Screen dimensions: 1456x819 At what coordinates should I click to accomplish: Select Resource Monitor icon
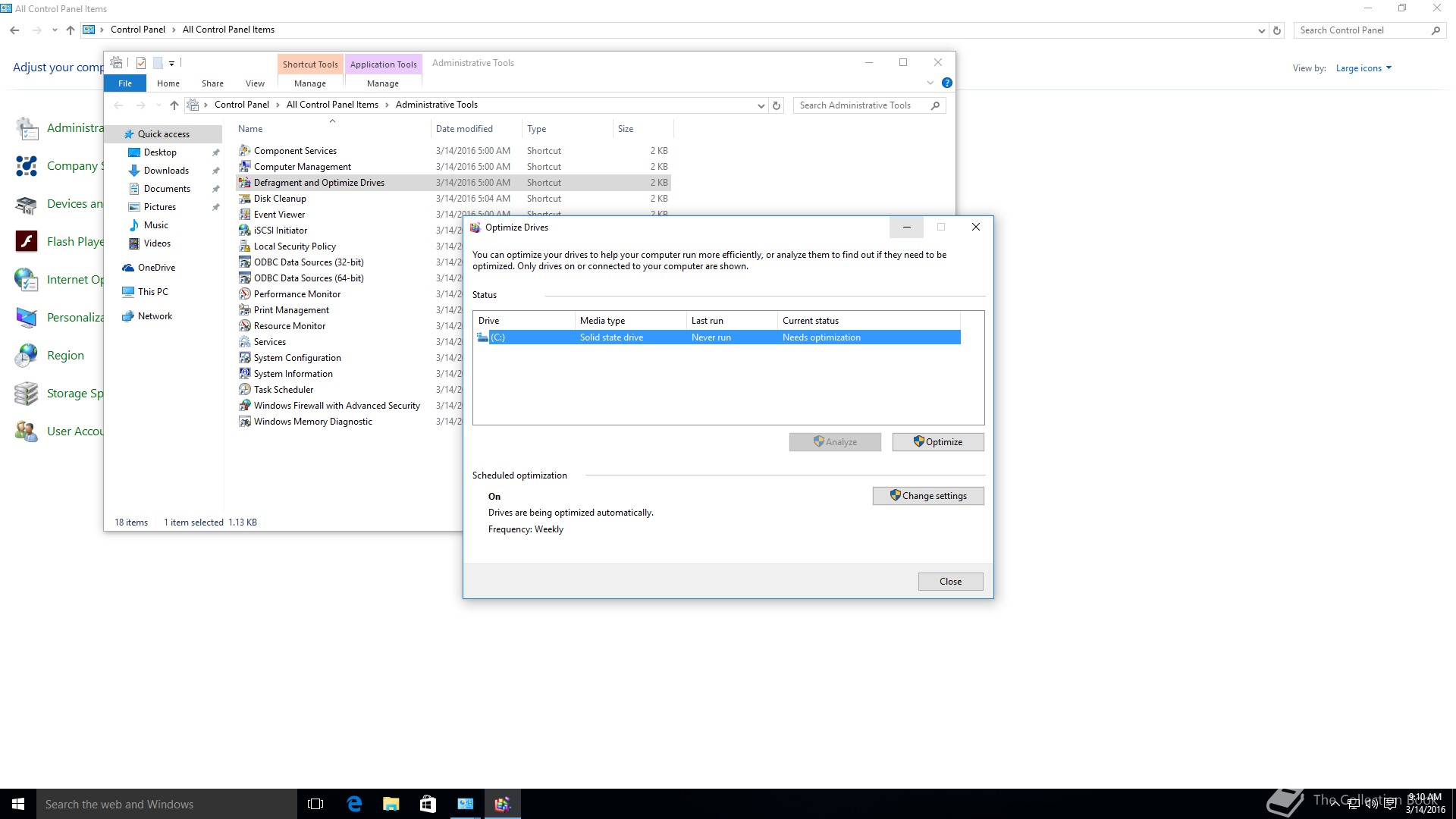point(244,326)
